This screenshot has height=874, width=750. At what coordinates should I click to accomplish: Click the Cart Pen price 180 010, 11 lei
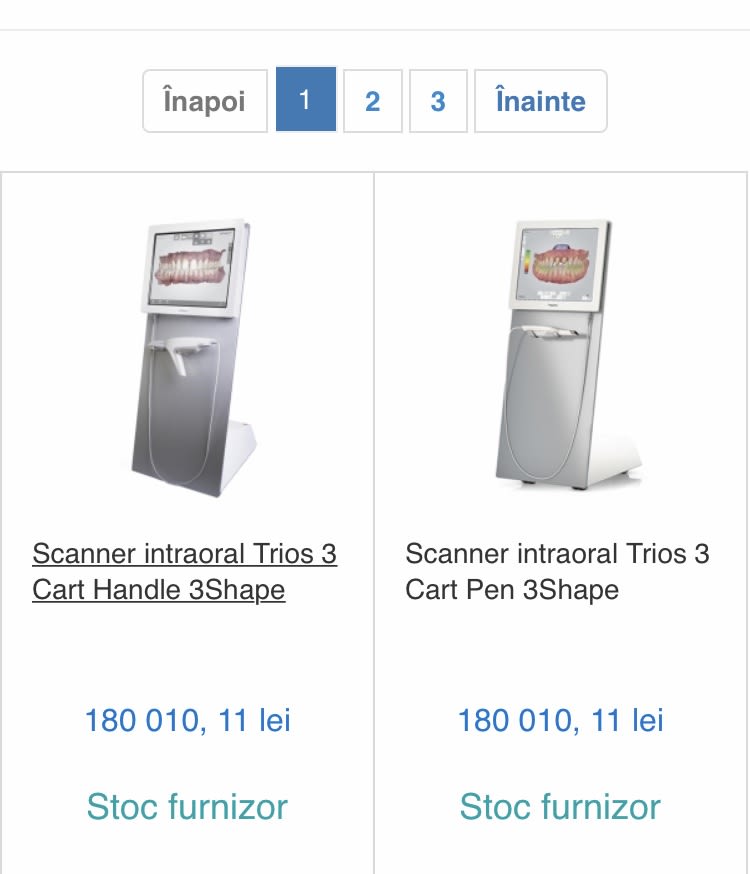[x=560, y=720]
